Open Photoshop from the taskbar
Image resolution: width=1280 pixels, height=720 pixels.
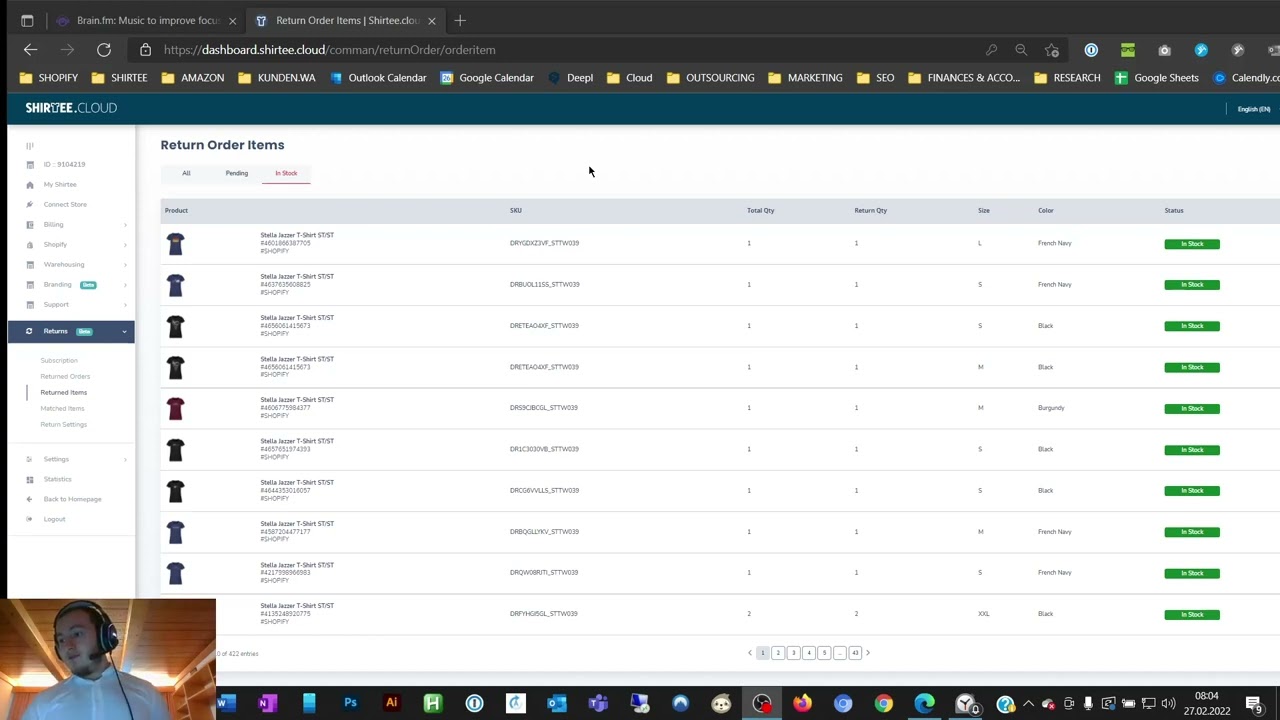[x=350, y=703]
